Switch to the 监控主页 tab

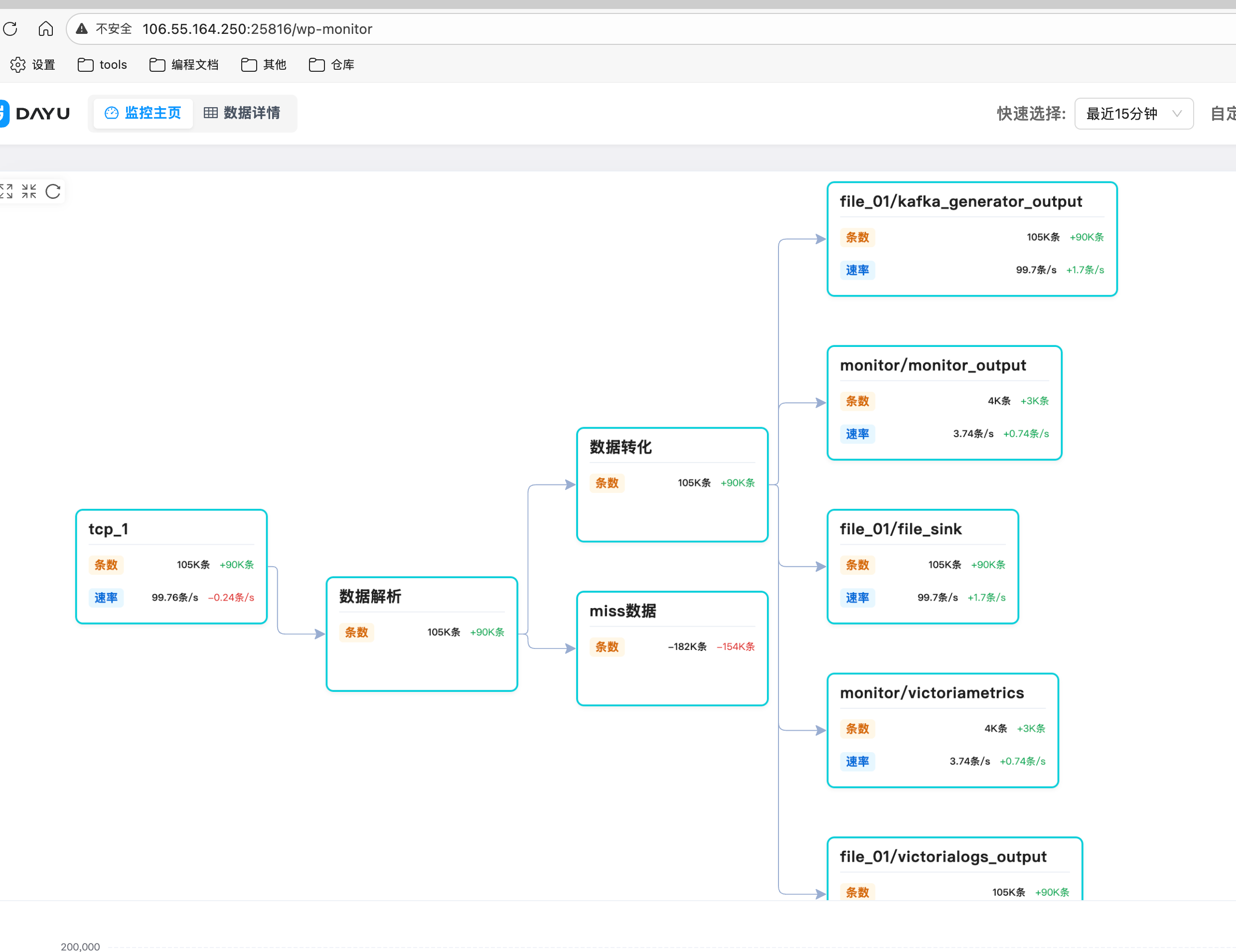(x=143, y=113)
